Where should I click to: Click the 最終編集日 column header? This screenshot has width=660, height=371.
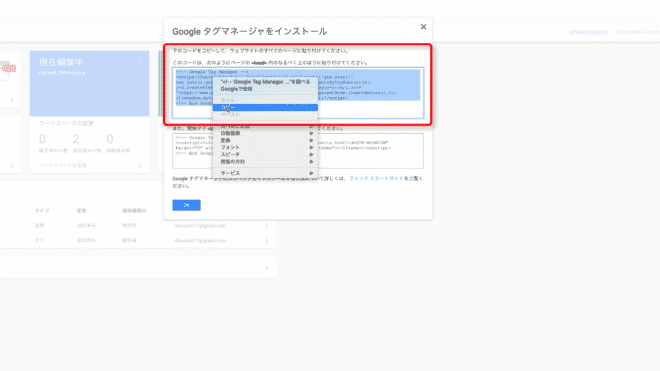tap(134, 211)
